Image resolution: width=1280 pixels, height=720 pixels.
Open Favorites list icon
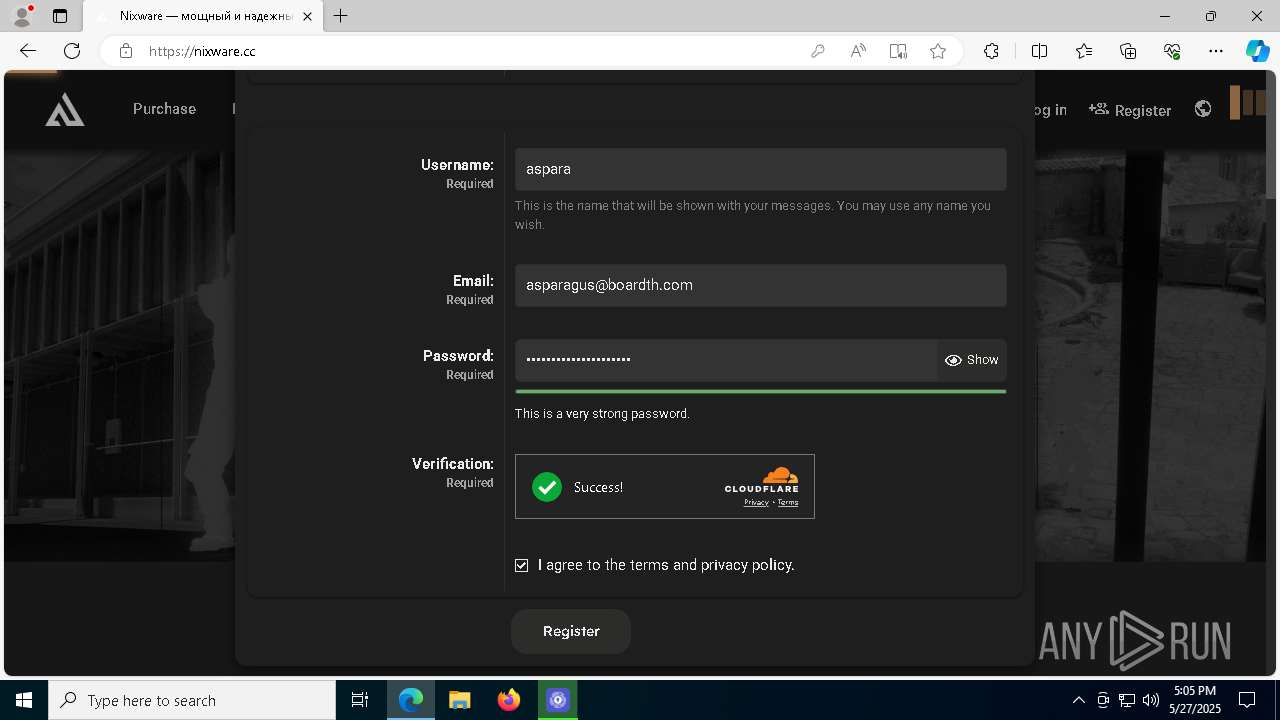click(1084, 51)
